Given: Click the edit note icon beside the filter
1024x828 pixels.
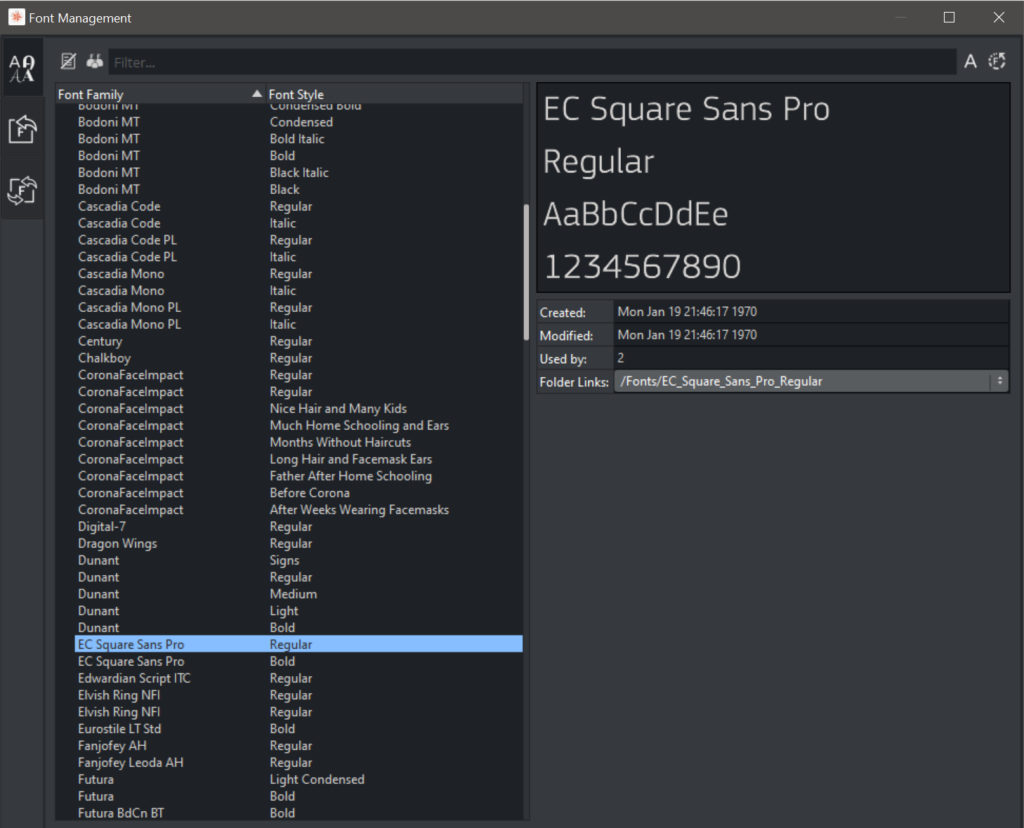Looking at the screenshot, I should click(68, 62).
